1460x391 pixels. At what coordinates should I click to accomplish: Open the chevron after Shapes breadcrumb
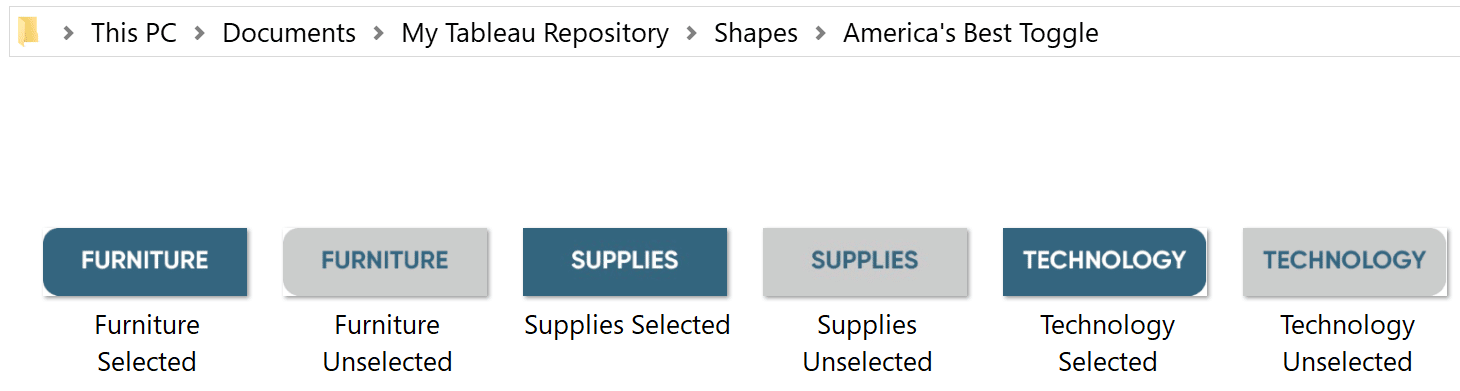click(x=821, y=33)
